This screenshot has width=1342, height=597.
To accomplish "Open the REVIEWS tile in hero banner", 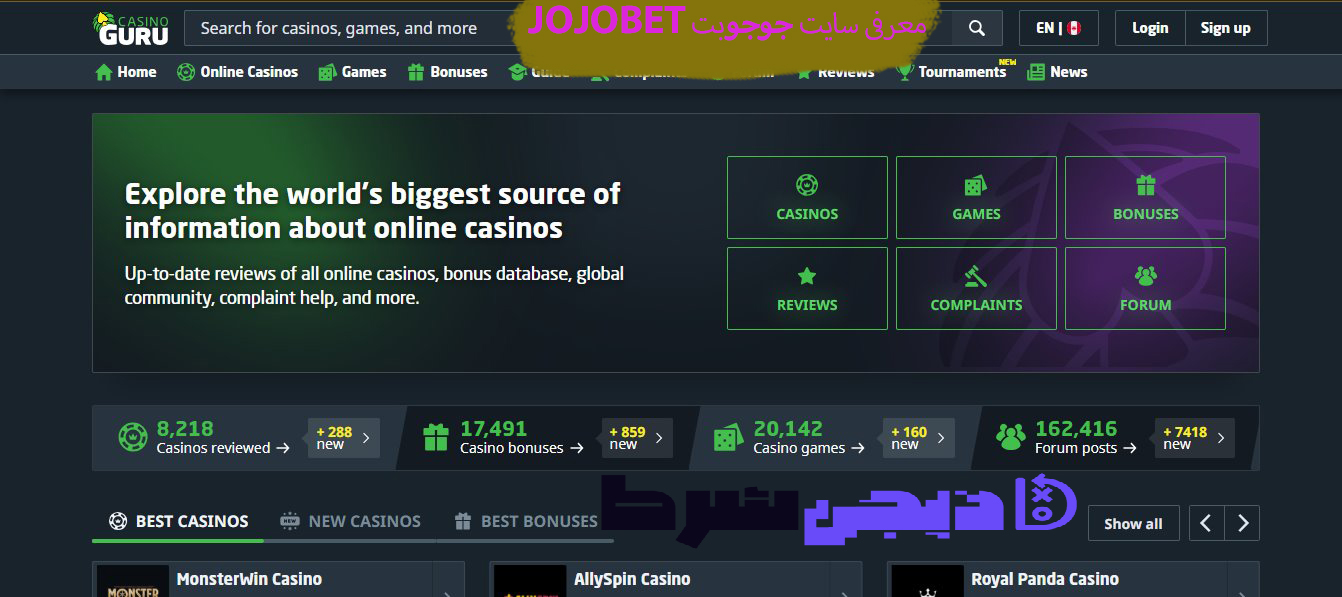I will click(x=807, y=288).
